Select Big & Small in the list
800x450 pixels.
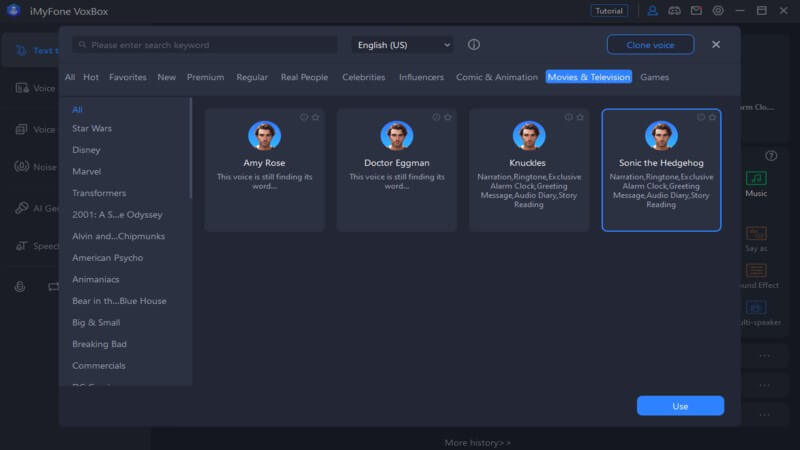(x=96, y=322)
